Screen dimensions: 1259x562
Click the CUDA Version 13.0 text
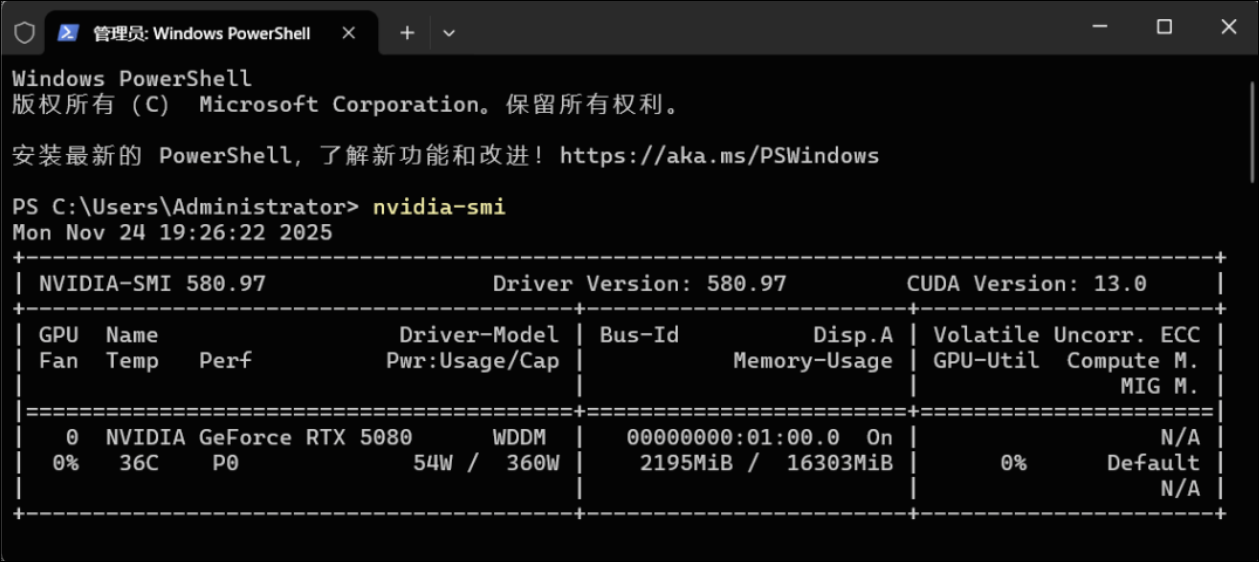pos(1026,284)
